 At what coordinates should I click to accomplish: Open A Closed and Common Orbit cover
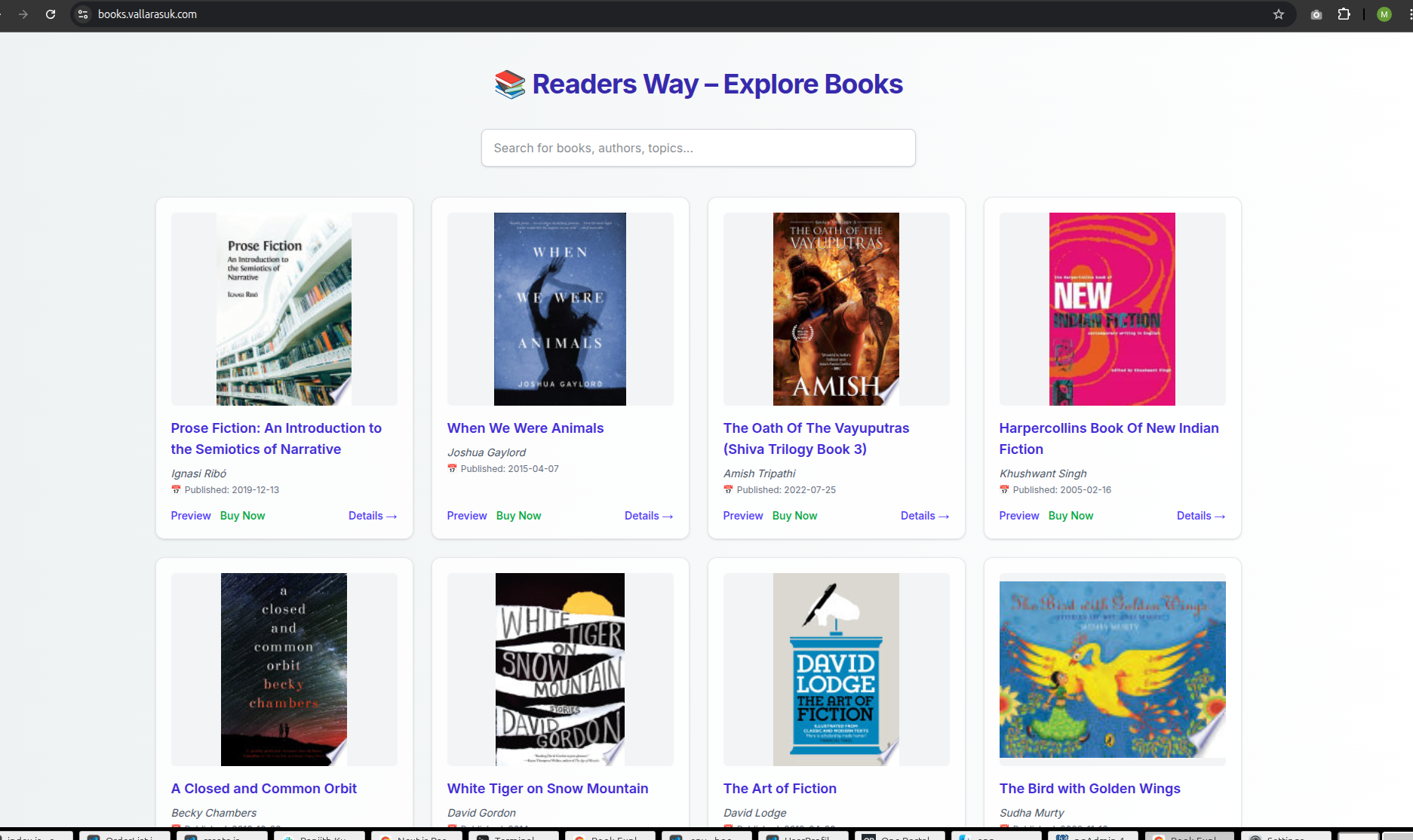284,670
